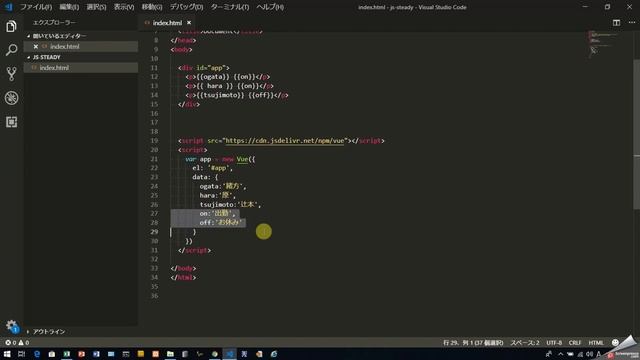Click the split editor icon

616,23
